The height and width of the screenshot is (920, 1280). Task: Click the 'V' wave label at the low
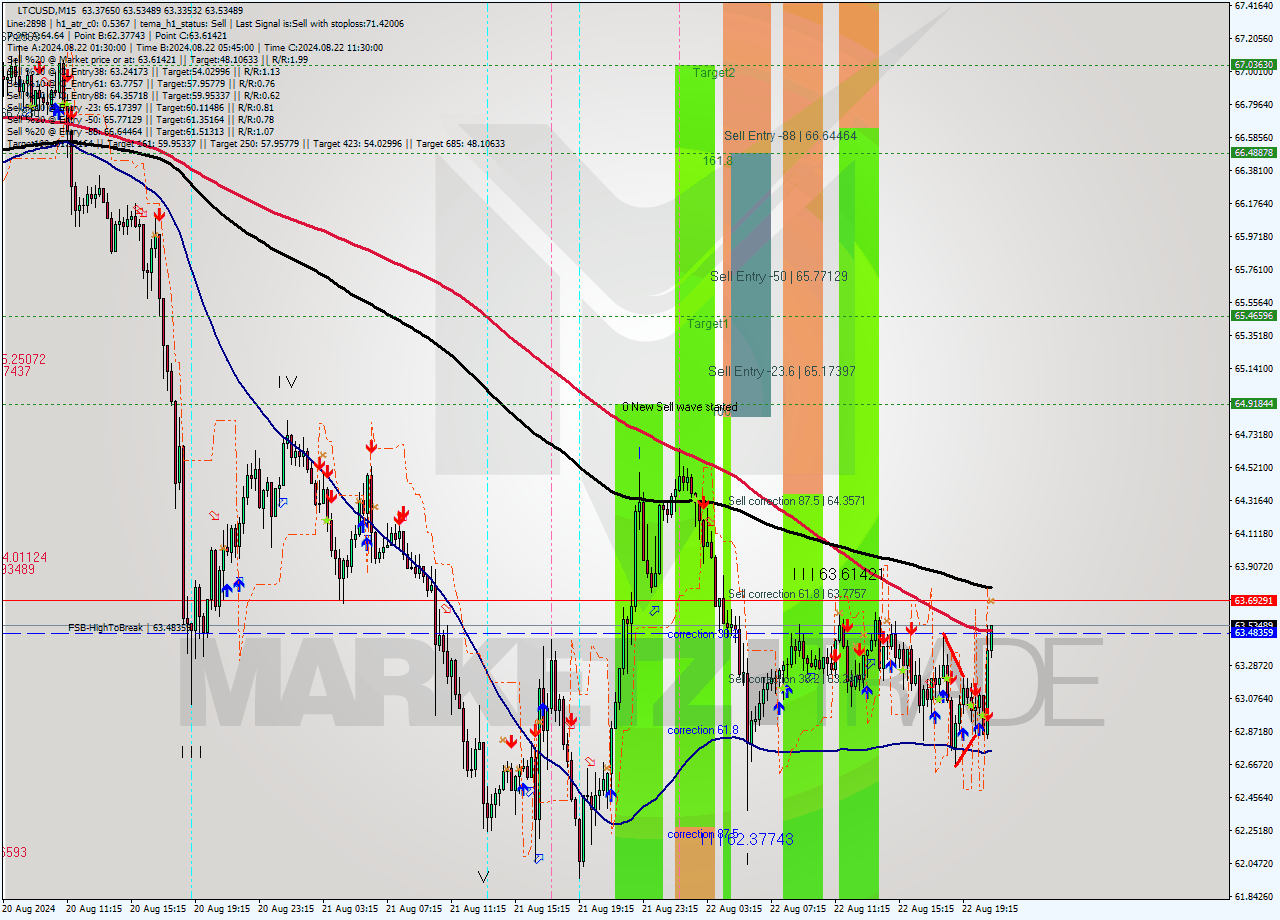[483, 876]
